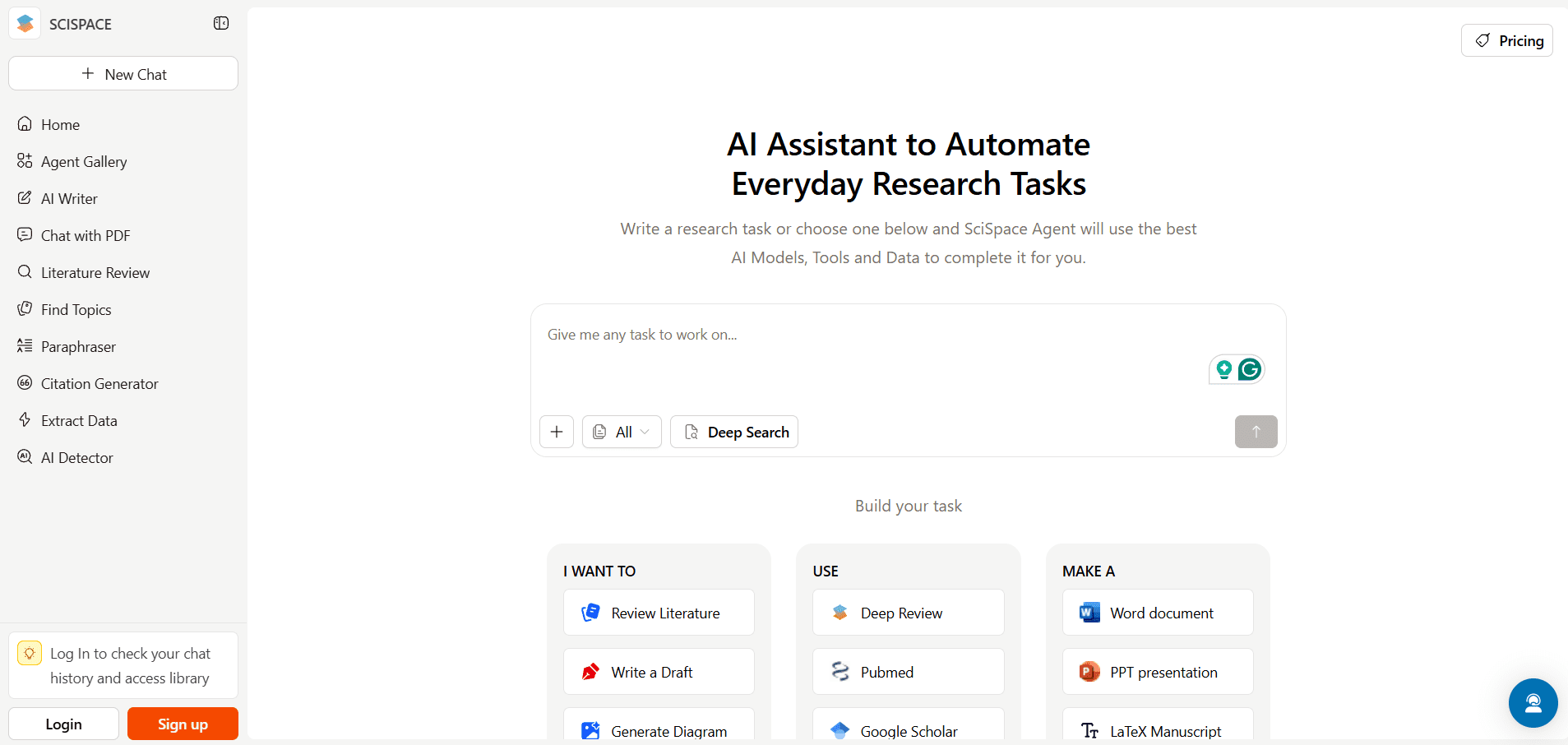Open the Chat with PDF page
1568x745 pixels.
point(86,236)
